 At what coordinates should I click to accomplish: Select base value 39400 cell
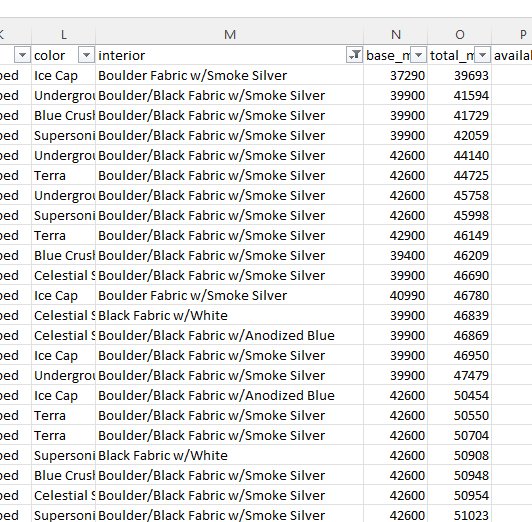click(396, 255)
